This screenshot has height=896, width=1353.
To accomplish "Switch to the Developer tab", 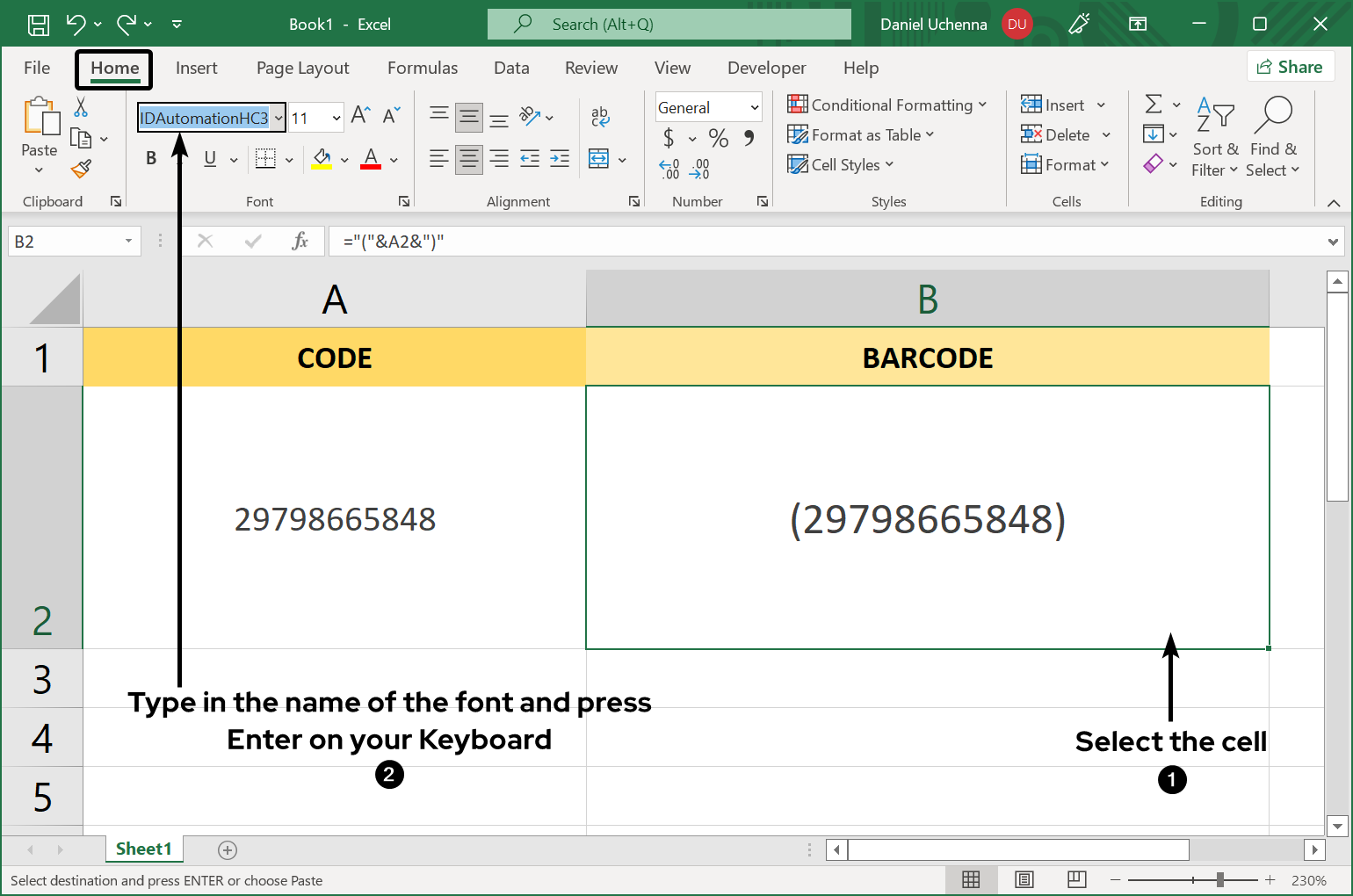I will (x=766, y=68).
